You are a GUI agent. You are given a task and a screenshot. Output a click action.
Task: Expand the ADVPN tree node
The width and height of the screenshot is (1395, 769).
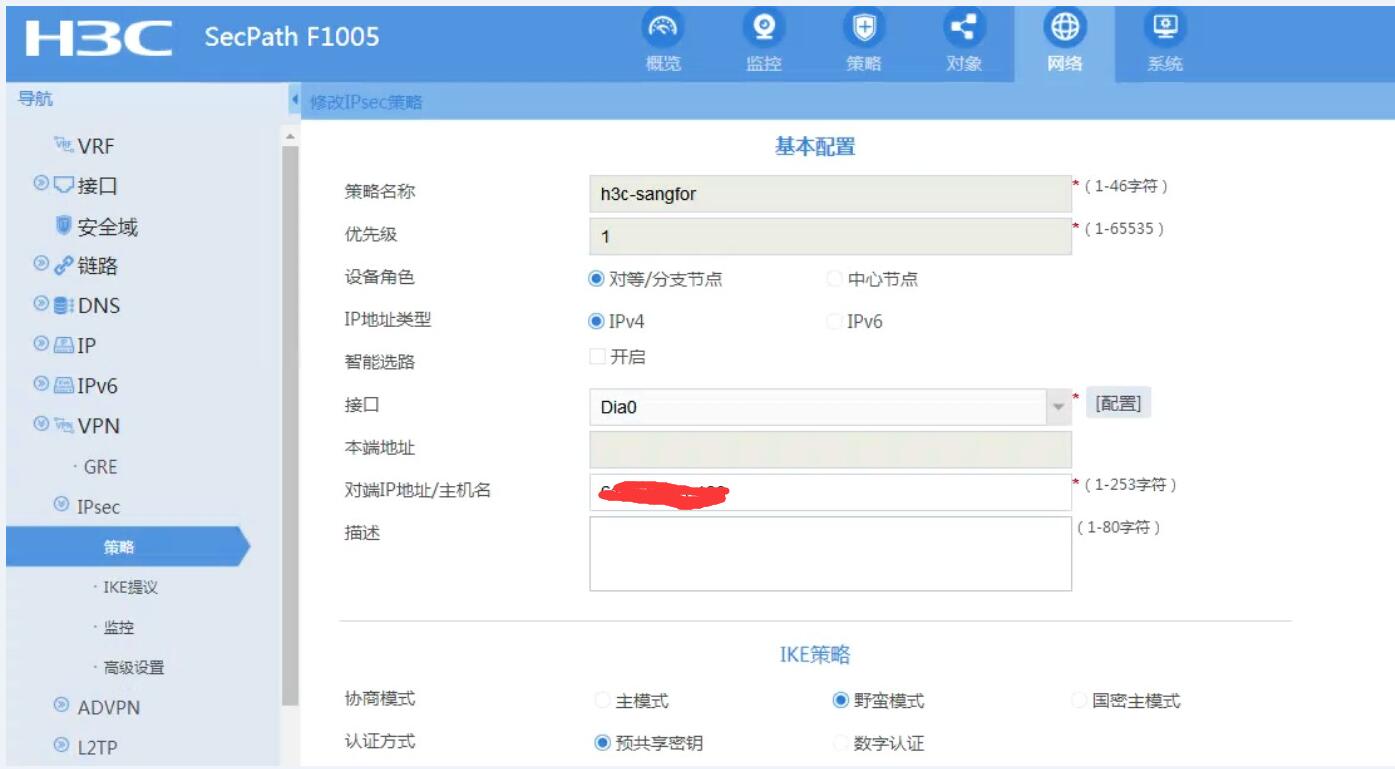pos(61,707)
